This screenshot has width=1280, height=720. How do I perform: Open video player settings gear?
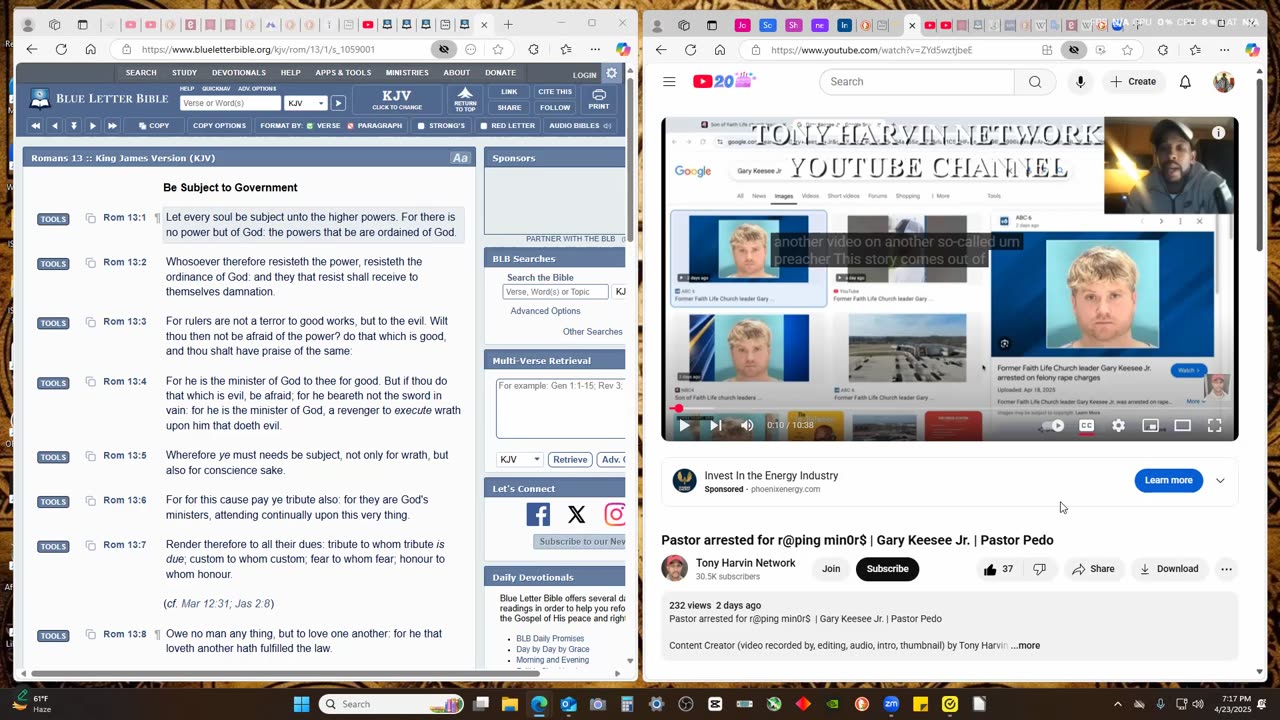pyautogui.click(x=1118, y=425)
